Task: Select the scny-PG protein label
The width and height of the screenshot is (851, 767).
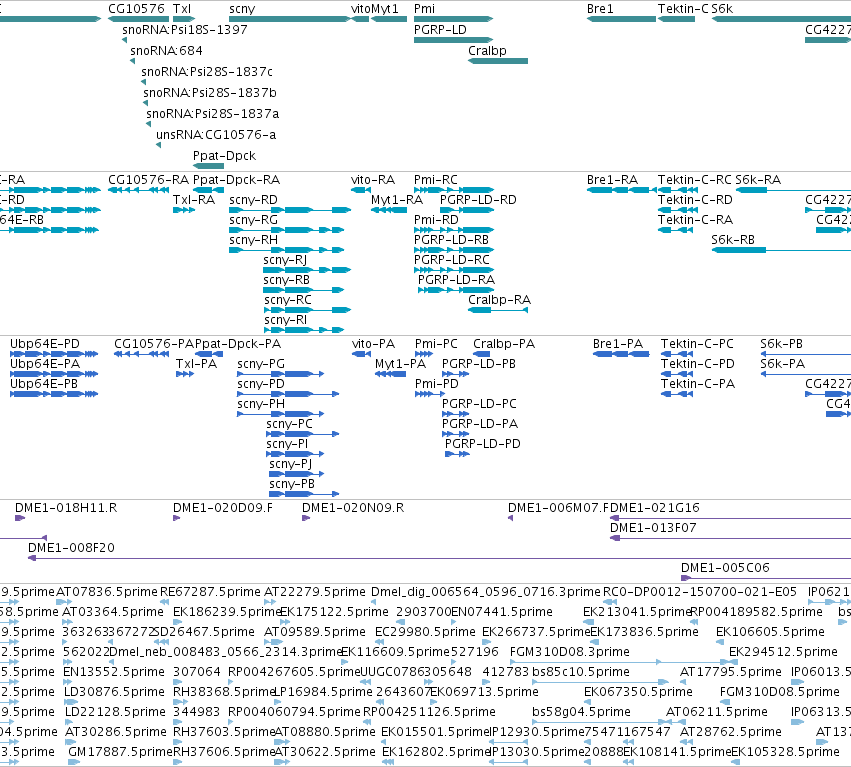Action: [261, 364]
